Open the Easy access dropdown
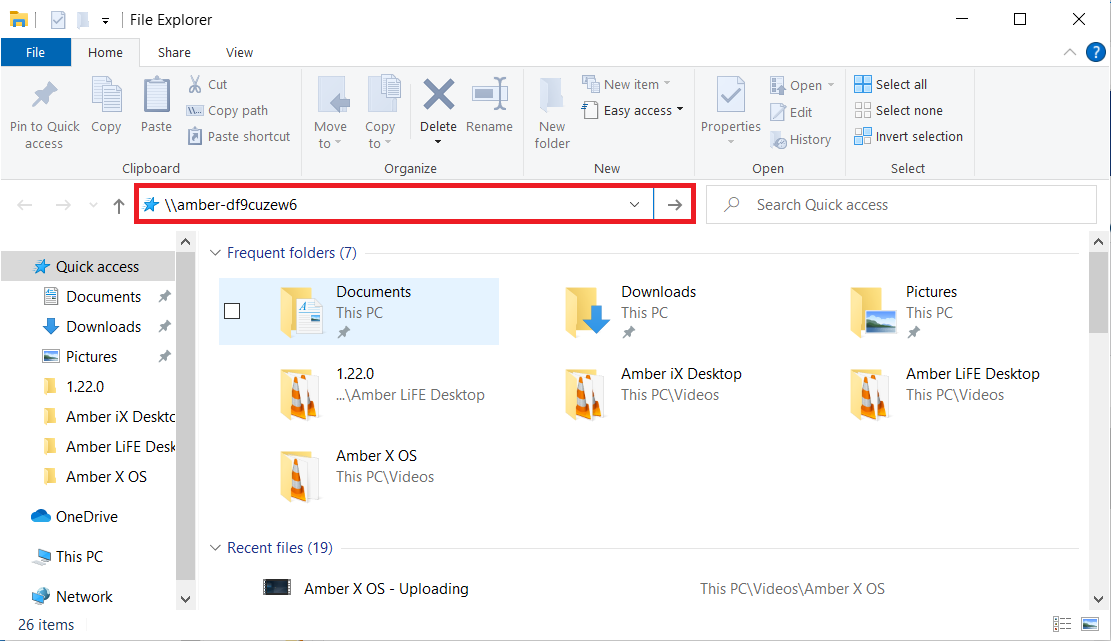The height and width of the screenshot is (641, 1111). pyautogui.click(x=633, y=110)
